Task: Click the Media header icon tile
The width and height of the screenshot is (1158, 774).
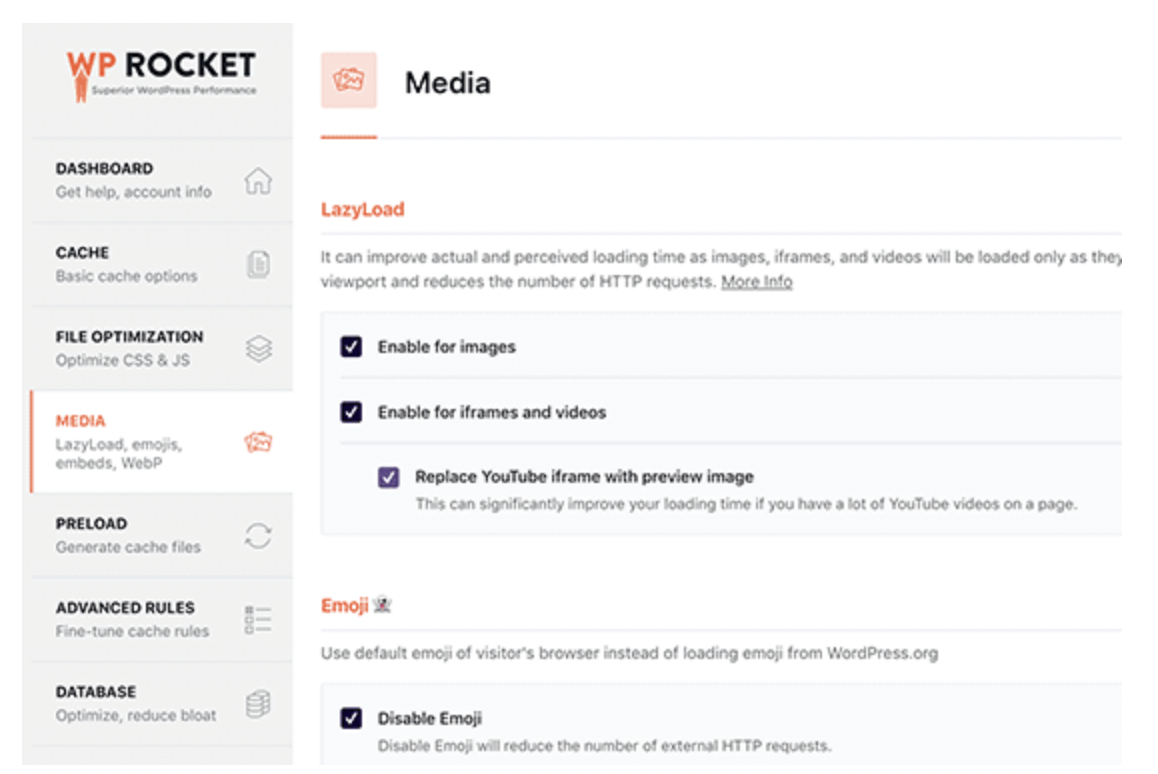Action: (349, 80)
